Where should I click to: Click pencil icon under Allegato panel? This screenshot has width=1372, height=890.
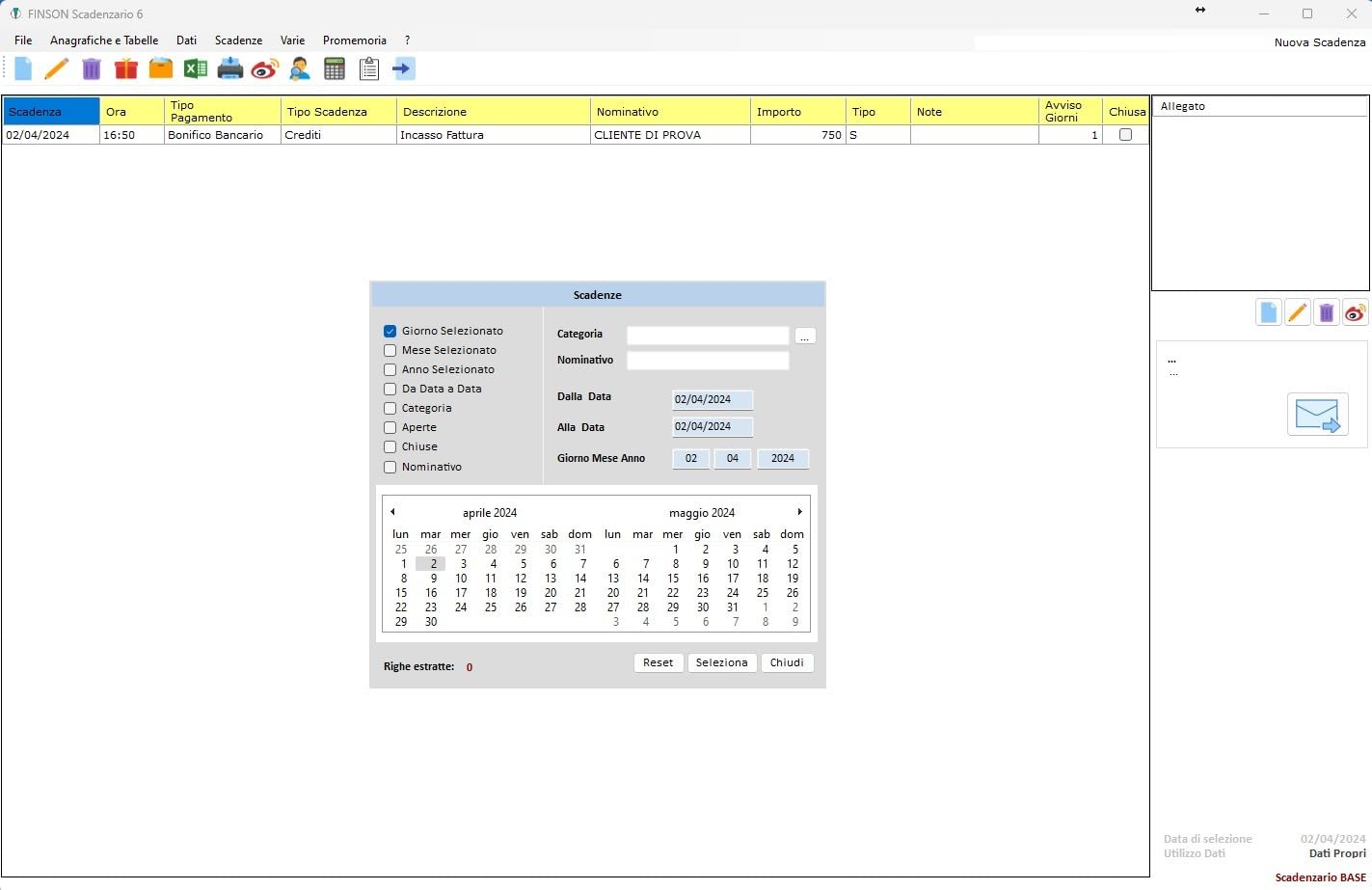[1298, 312]
